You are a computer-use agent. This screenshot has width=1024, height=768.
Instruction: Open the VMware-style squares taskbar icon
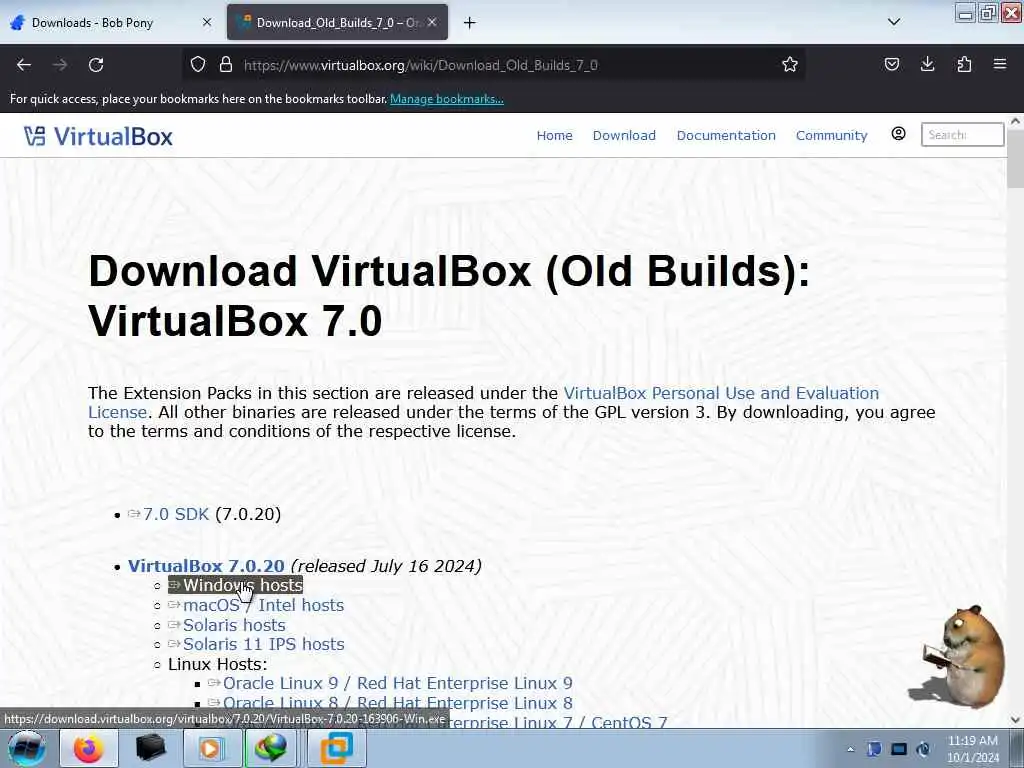pos(336,748)
